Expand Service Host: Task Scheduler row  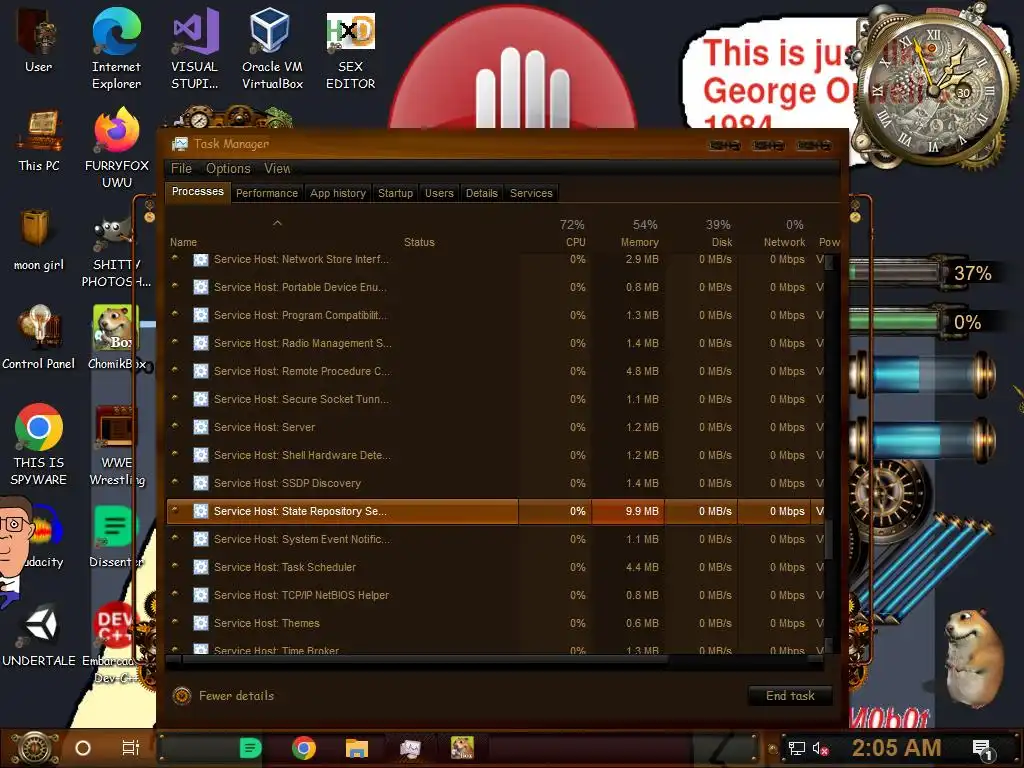(x=175, y=566)
